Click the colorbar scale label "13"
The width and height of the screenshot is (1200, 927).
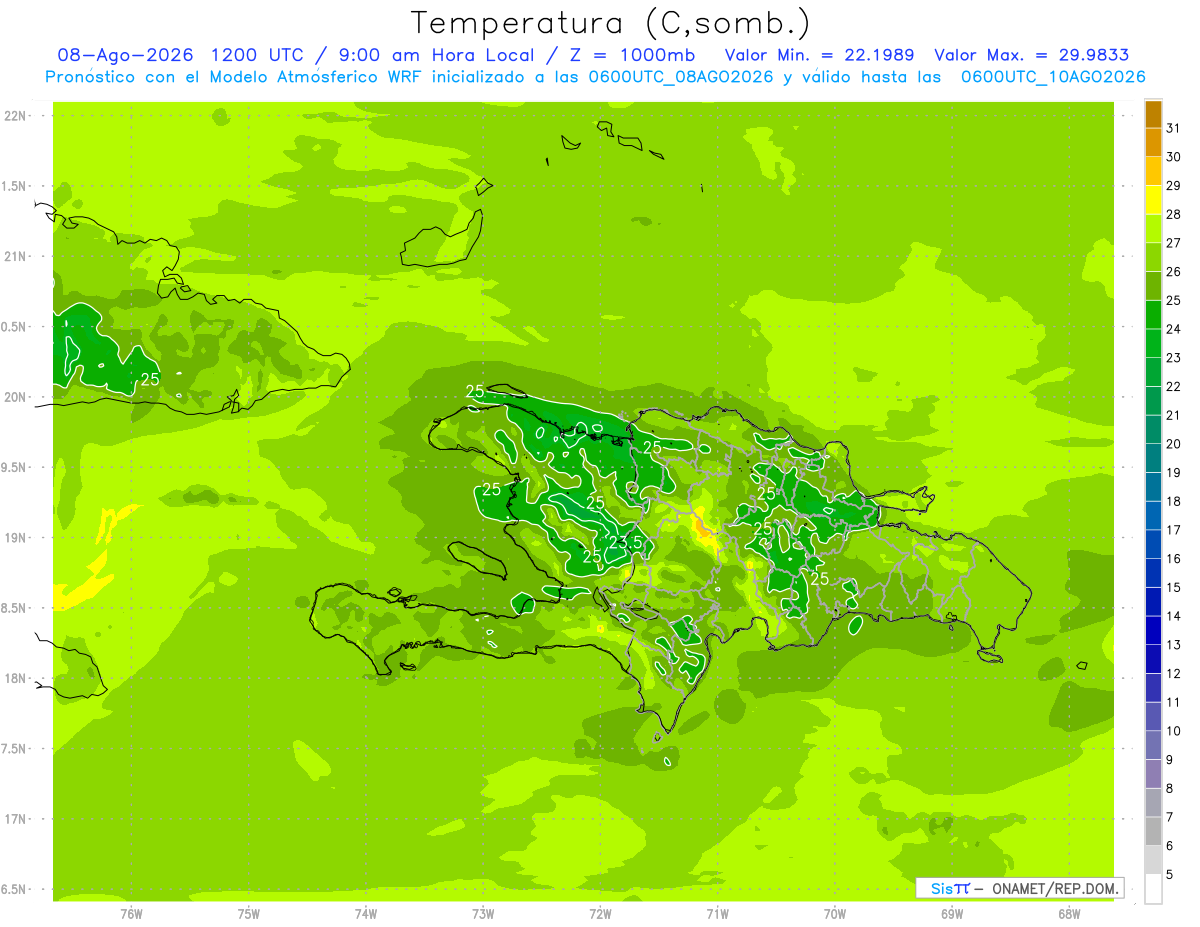coord(1173,645)
